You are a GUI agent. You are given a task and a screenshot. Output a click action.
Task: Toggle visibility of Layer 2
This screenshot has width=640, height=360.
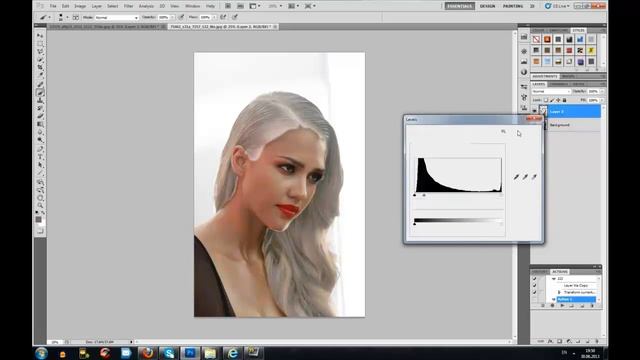tap(534, 111)
